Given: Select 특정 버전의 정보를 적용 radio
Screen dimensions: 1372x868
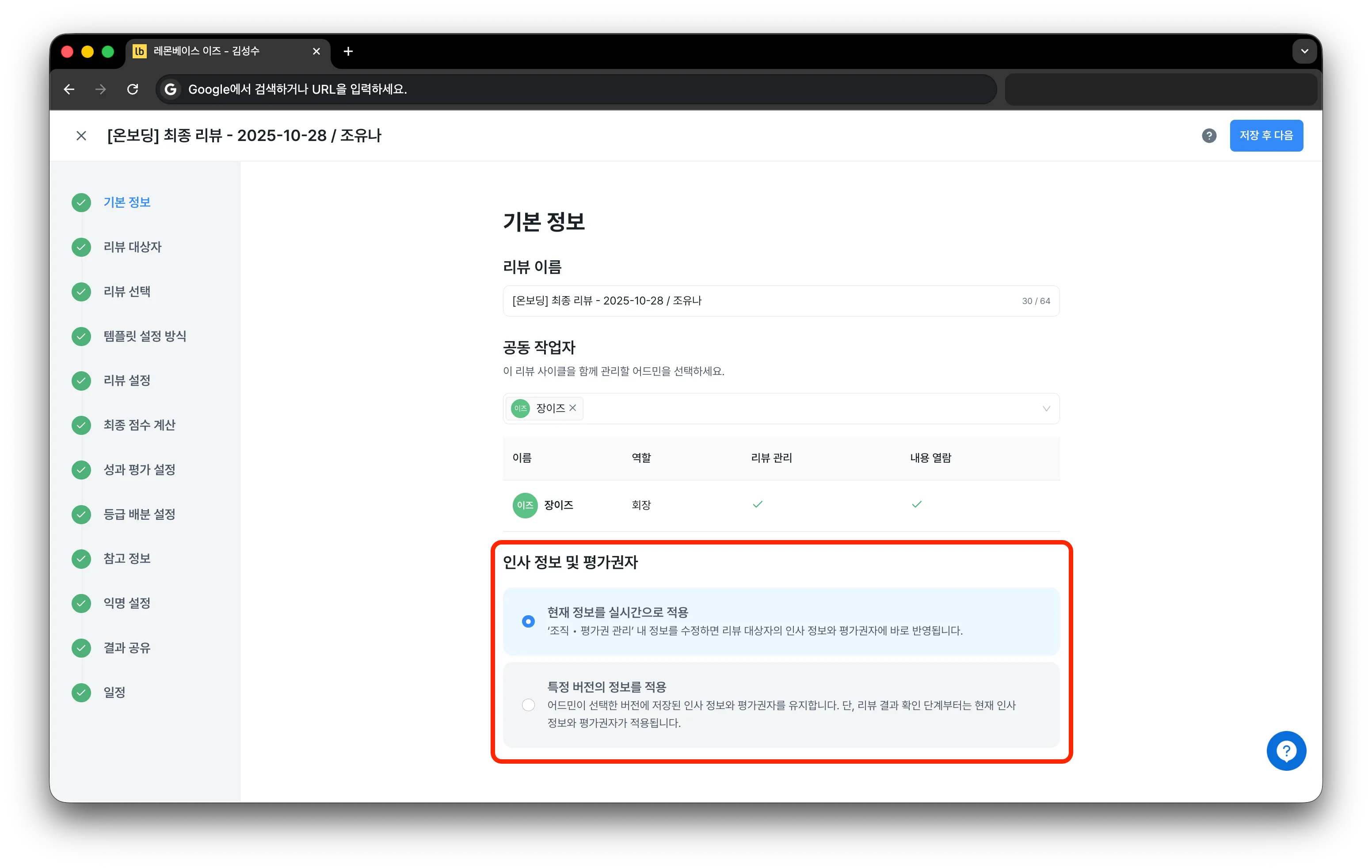Looking at the screenshot, I should pos(528,705).
